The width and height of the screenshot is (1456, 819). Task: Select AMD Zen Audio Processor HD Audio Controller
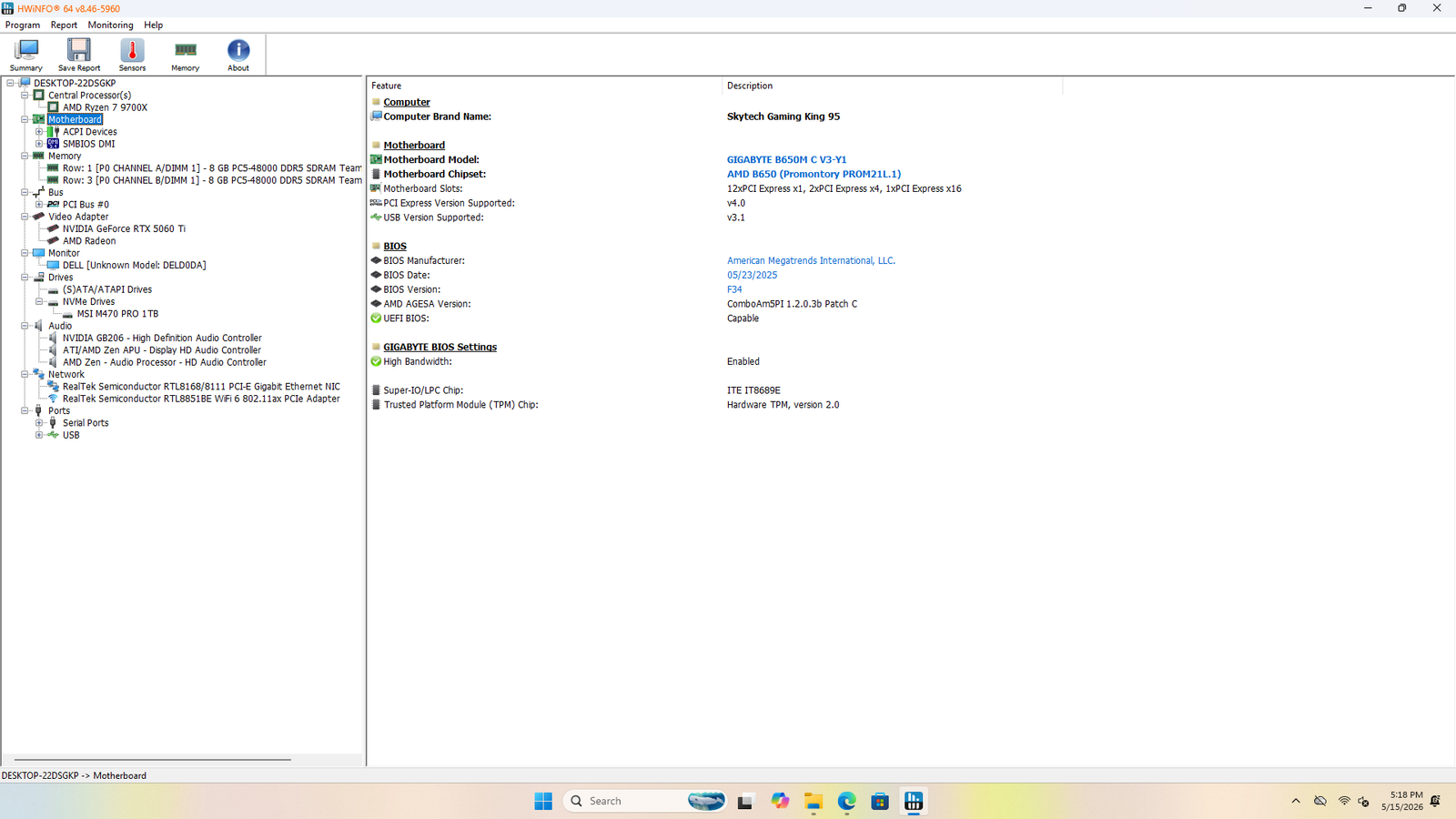click(x=165, y=362)
